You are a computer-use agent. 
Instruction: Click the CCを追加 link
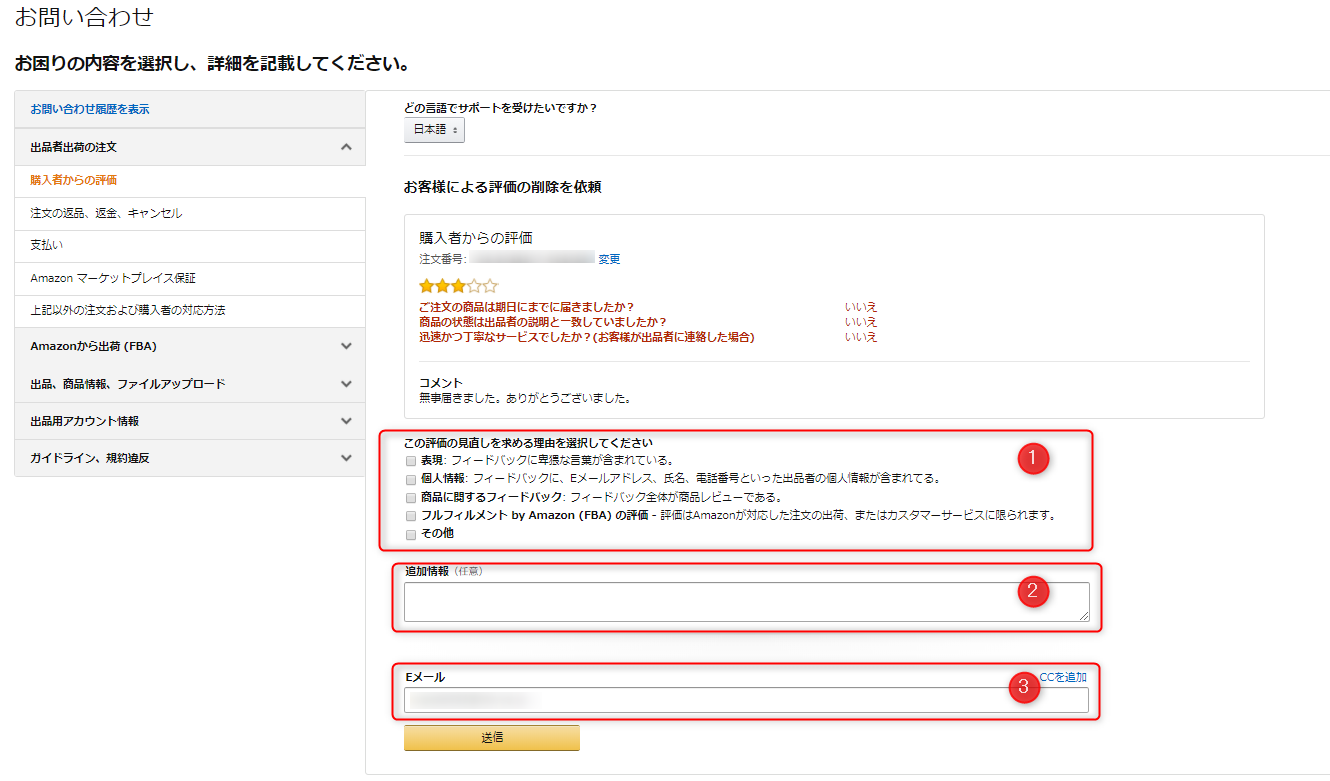(1063, 677)
